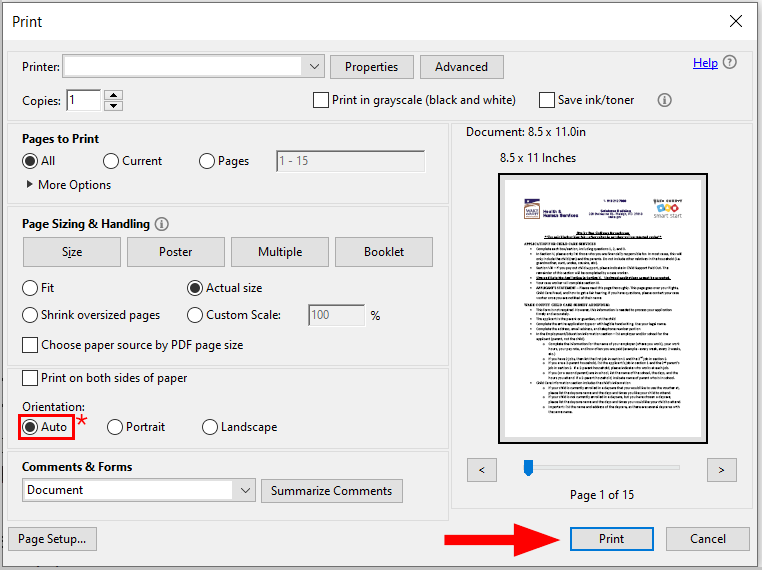Click the Page Sizing & Handling info icon

162,224
